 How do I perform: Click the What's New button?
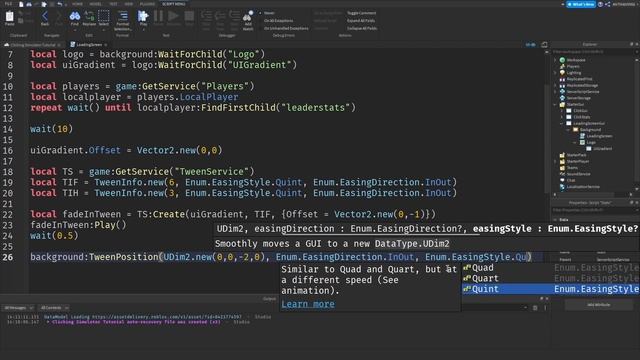coord(581,4)
